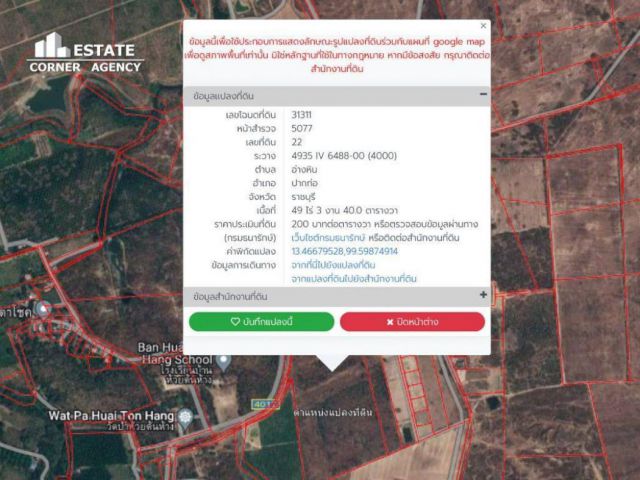Click the red ปิดหน้าต่าง button

click(412, 322)
